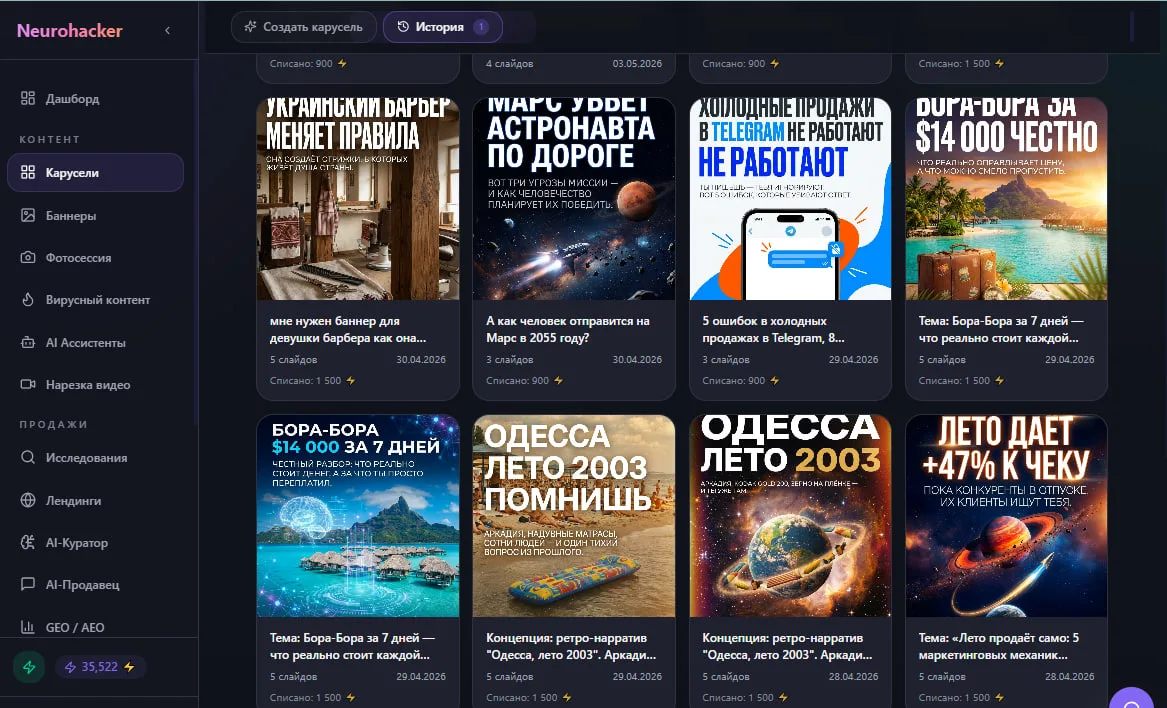Open the GEO / AEO label
Screen dimensions: 1167x708
click(74, 627)
